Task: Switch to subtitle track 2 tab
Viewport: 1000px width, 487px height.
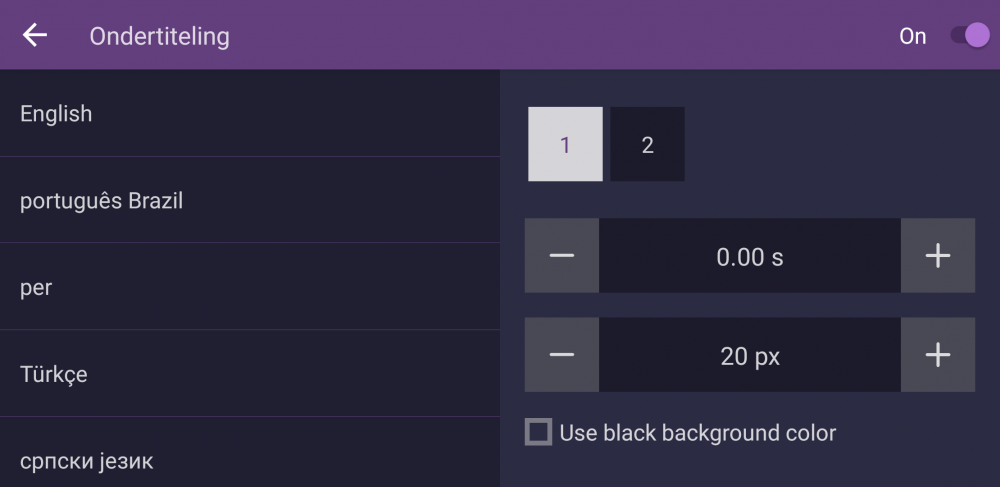Action: point(647,145)
